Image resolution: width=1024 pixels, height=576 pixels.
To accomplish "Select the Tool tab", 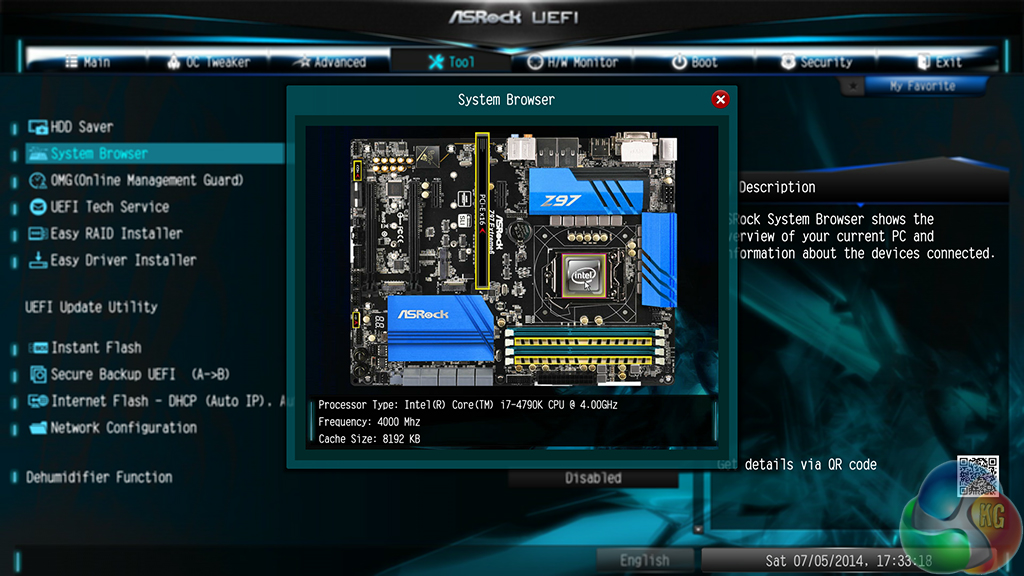I will coord(451,62).
